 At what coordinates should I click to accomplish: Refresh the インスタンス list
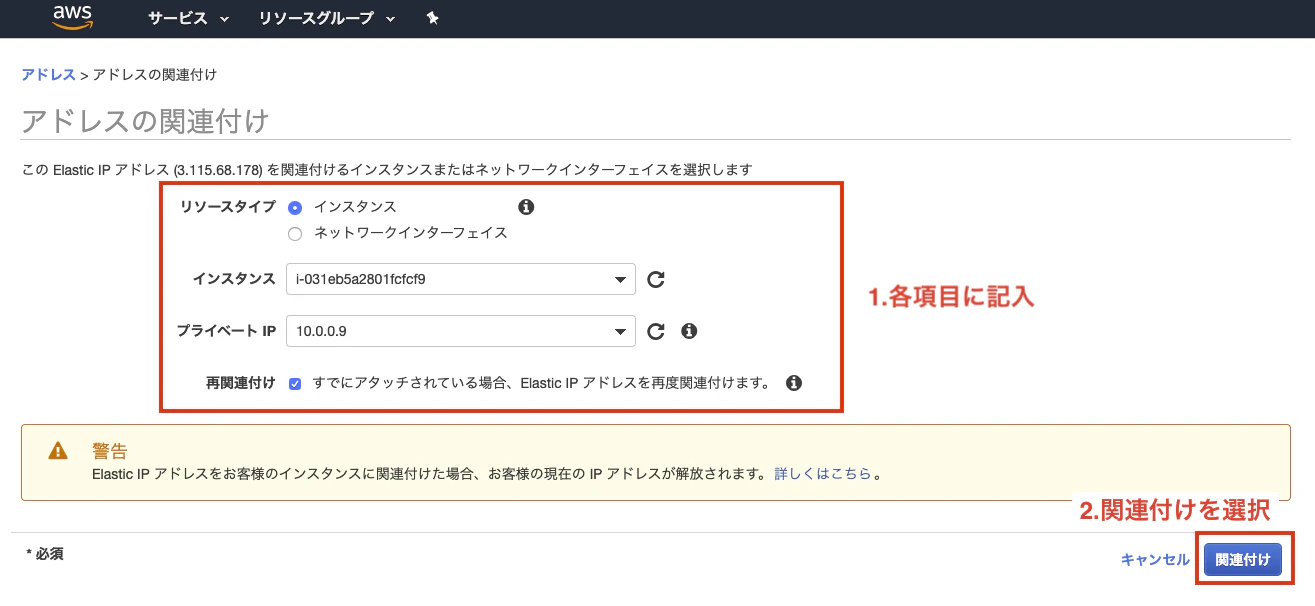(656, 280)
